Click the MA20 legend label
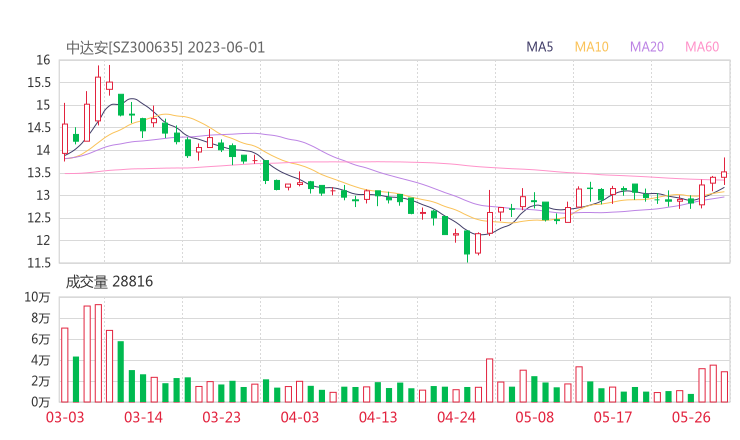 647,47
